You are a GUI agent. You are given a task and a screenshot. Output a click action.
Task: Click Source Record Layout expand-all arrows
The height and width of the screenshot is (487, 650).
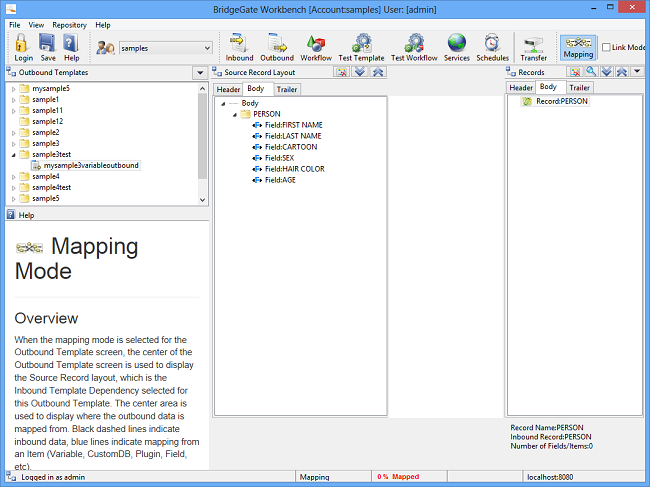point(360,72)
